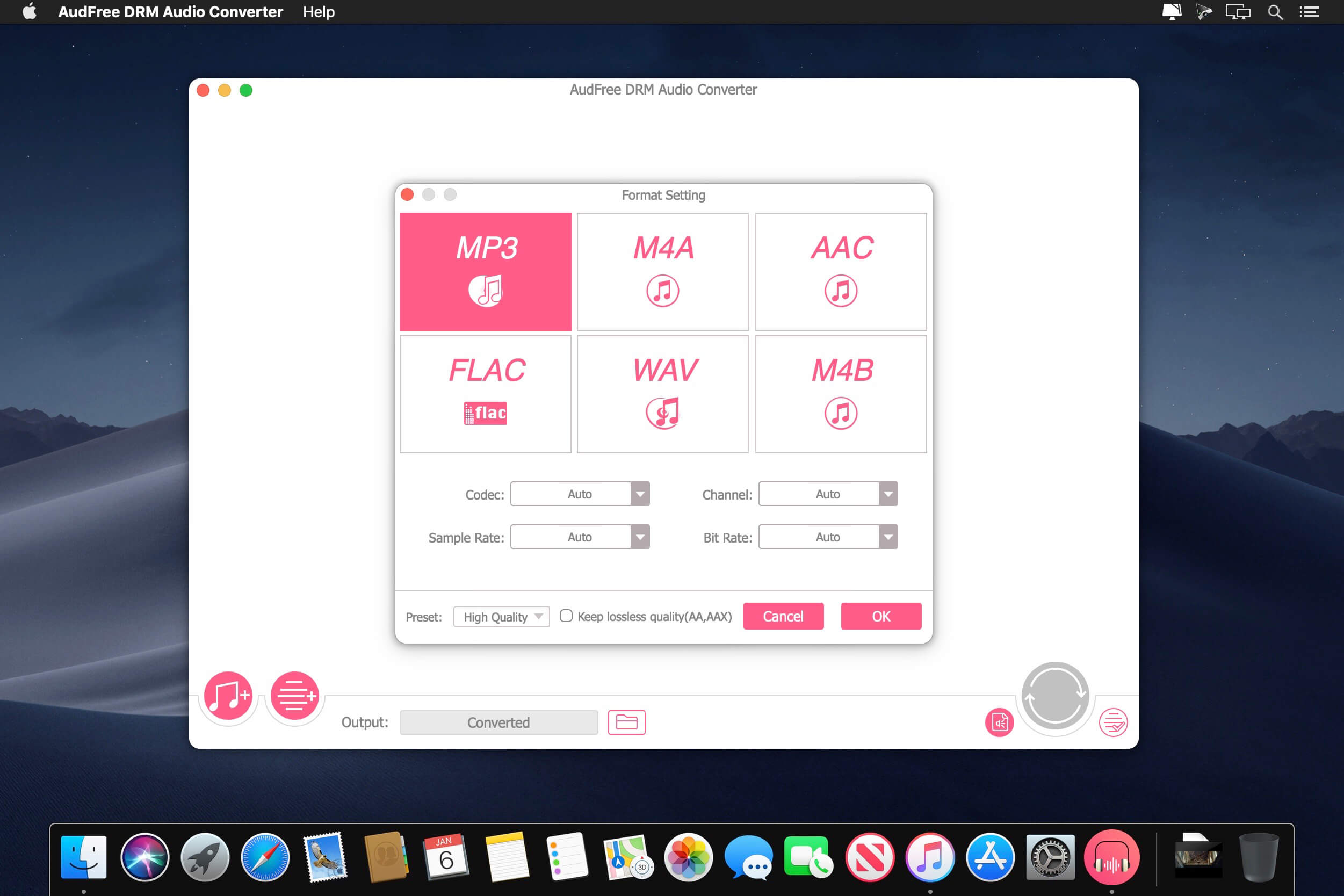Select the M4B format tile
Viewport: 1344px width, 896px height.
click(x=841, y=394)
